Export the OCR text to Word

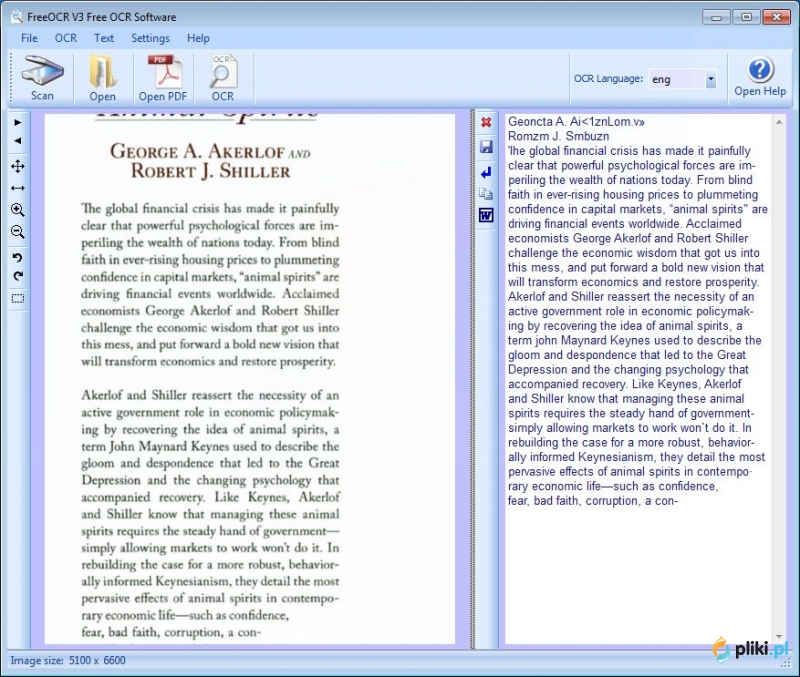tap(486, 215)
